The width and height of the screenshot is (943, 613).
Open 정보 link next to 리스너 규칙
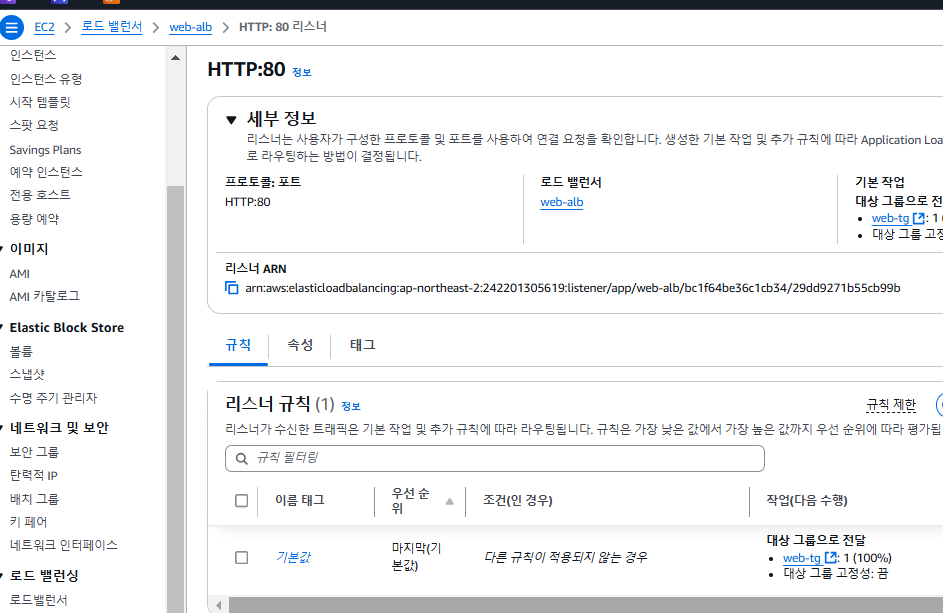351,406
